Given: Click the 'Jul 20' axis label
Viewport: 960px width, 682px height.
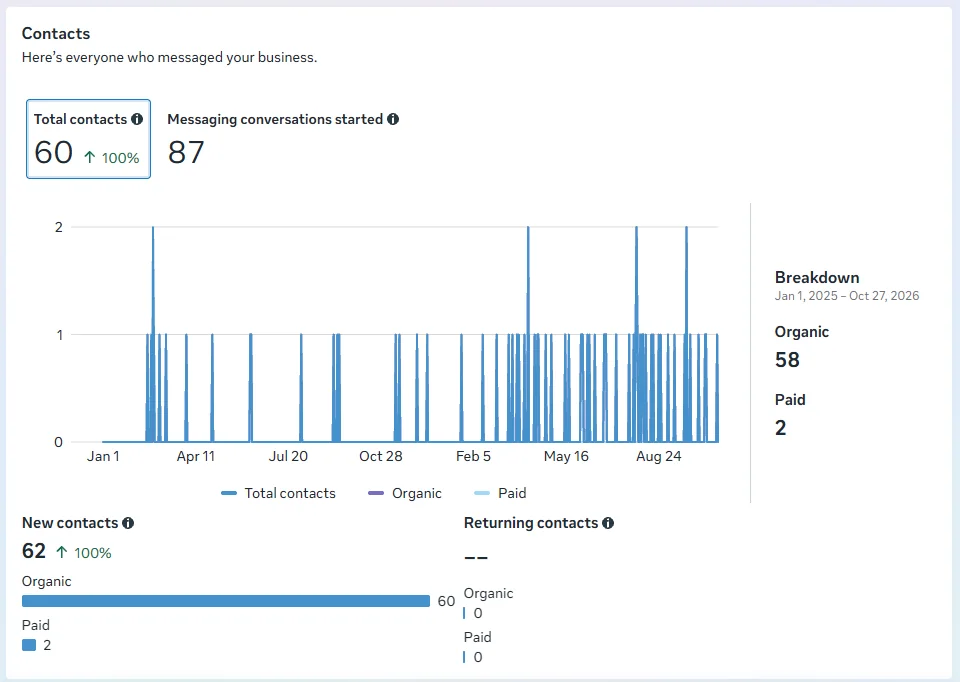Looking at the screenshot, I should pos(288,456).
